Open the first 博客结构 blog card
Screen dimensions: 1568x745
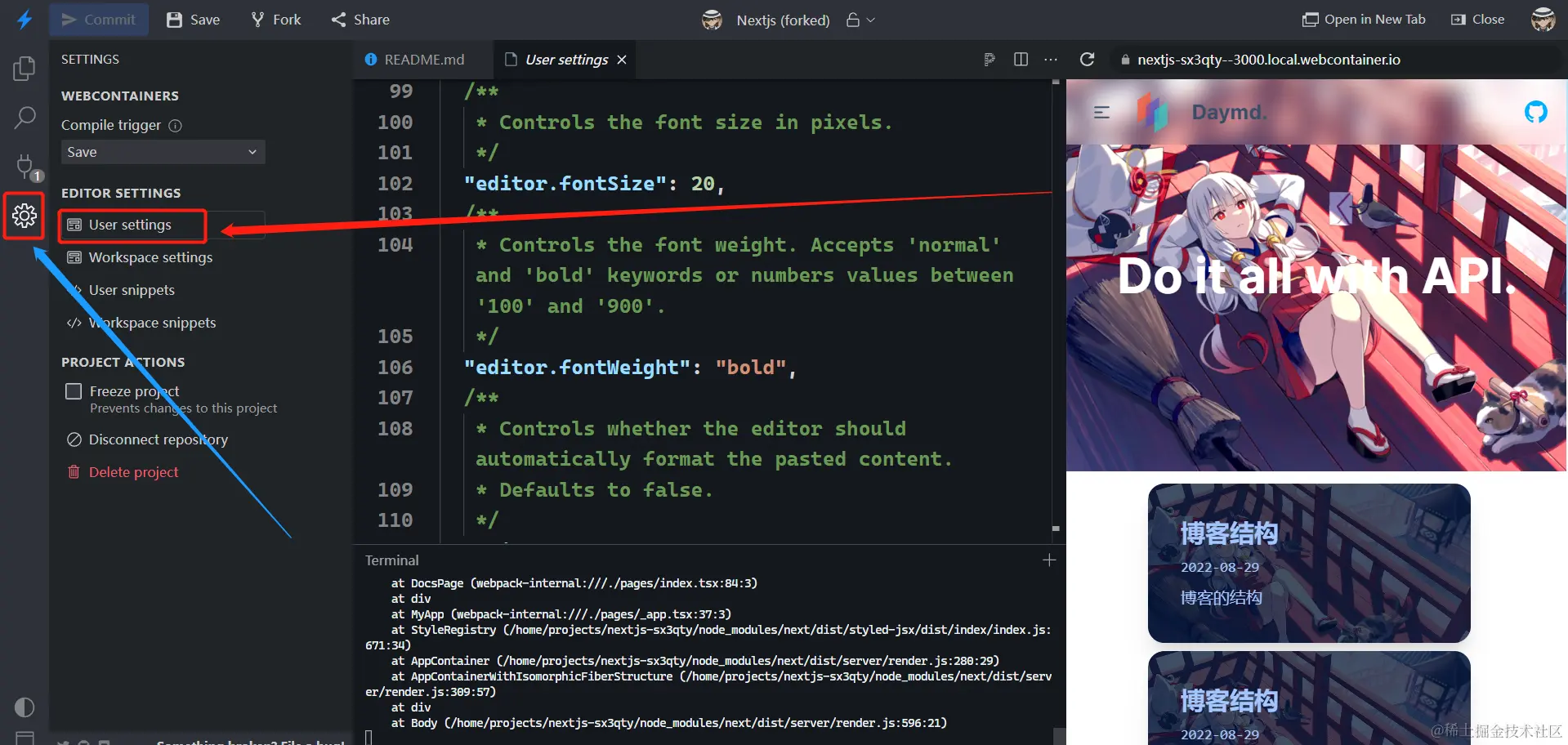pos(1309,563)
